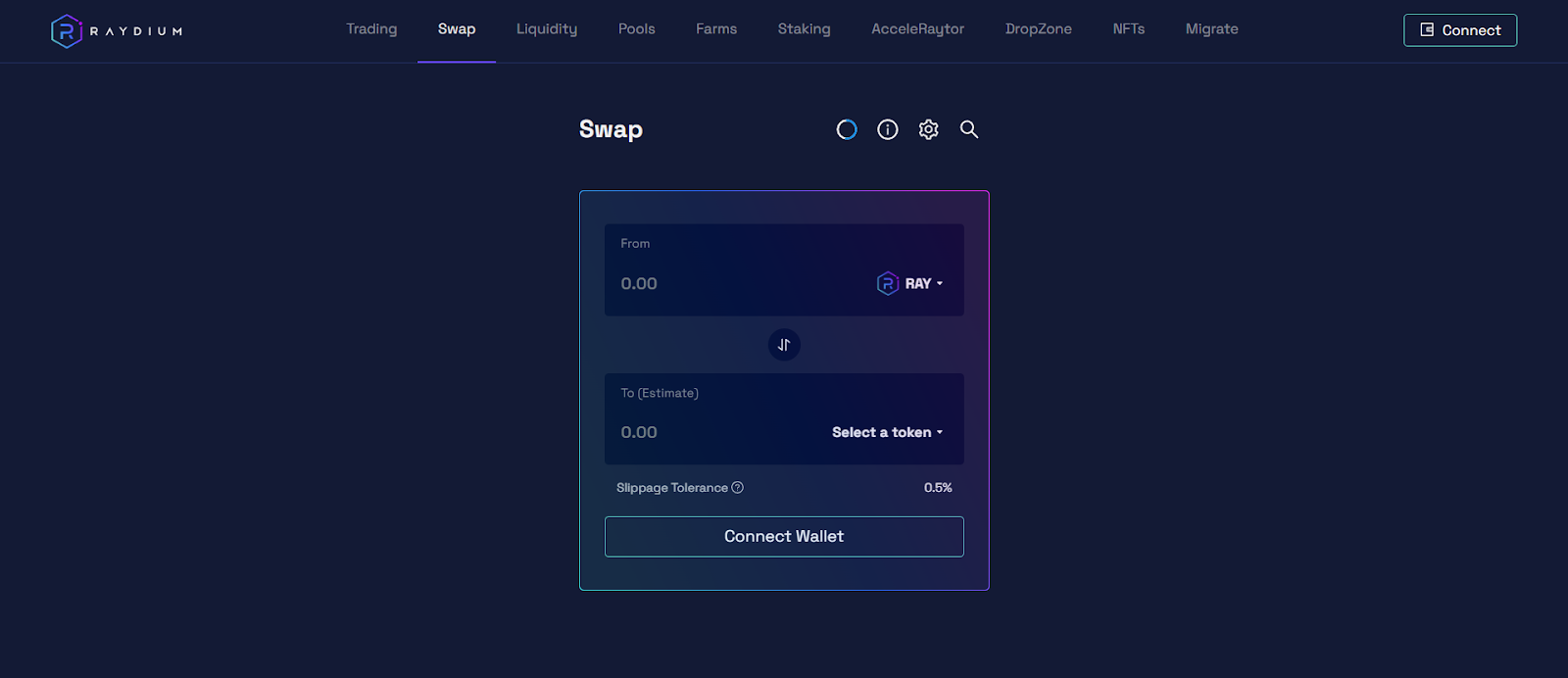
Task: Click the Swap heading text
Action: [611, 129]
